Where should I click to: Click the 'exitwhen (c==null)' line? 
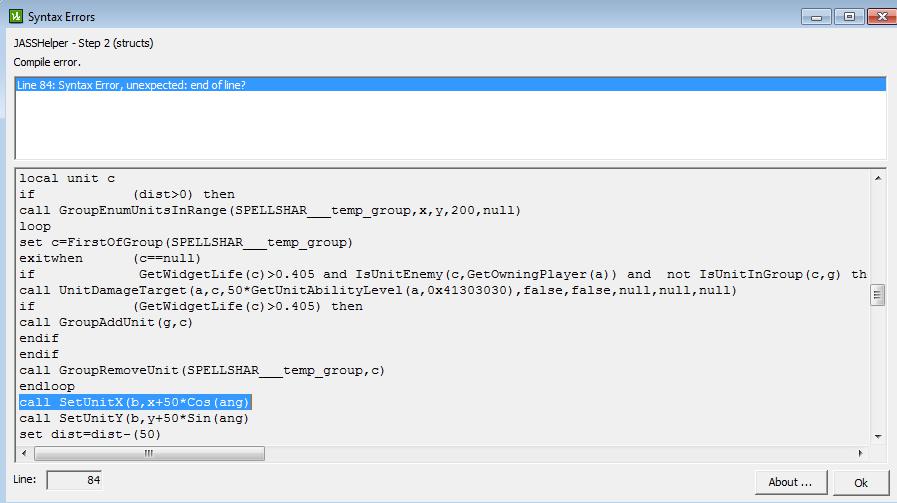tap(110, 258)
